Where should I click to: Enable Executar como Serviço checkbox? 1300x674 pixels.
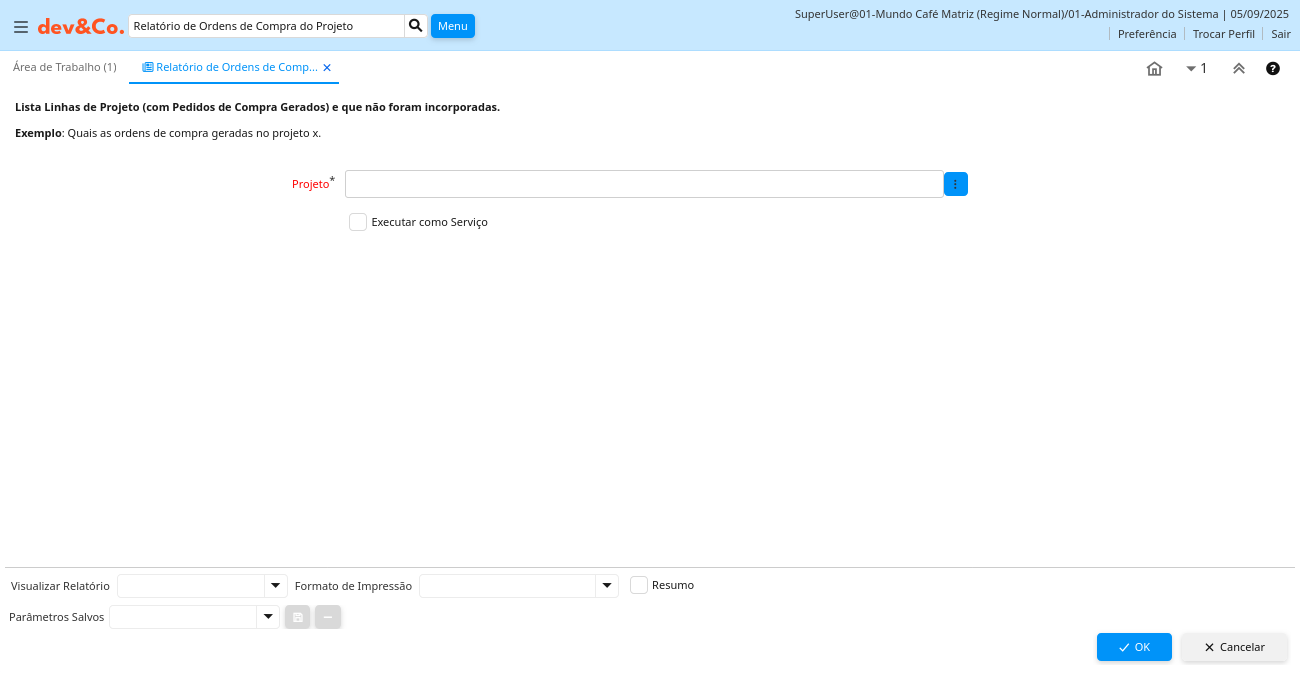pyautogui.click(x=358, y=222)
